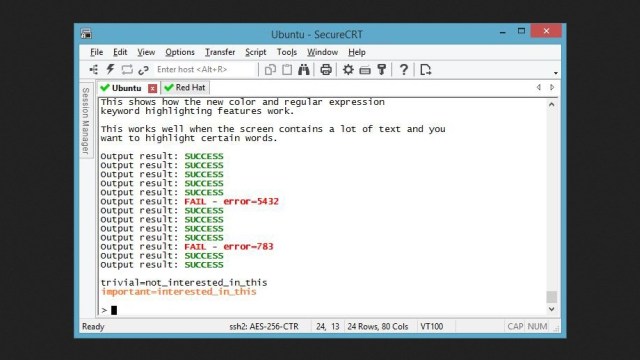Click the green check on Ubuntu tab
Image resolution: width=640 pixels, height=360 pixels.
click(x=105, y=88)
